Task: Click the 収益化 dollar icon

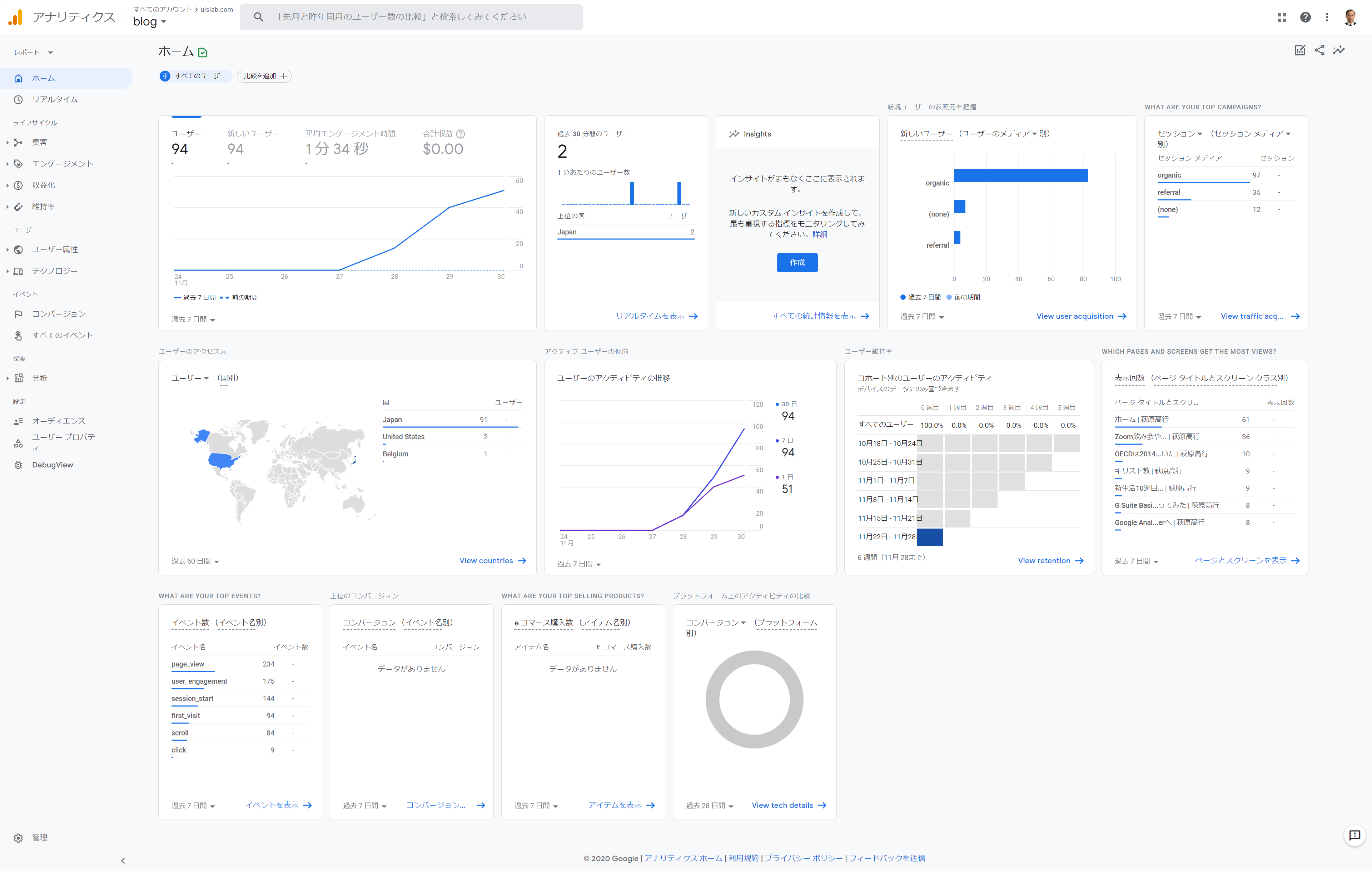Action: [x=18, y=185]
